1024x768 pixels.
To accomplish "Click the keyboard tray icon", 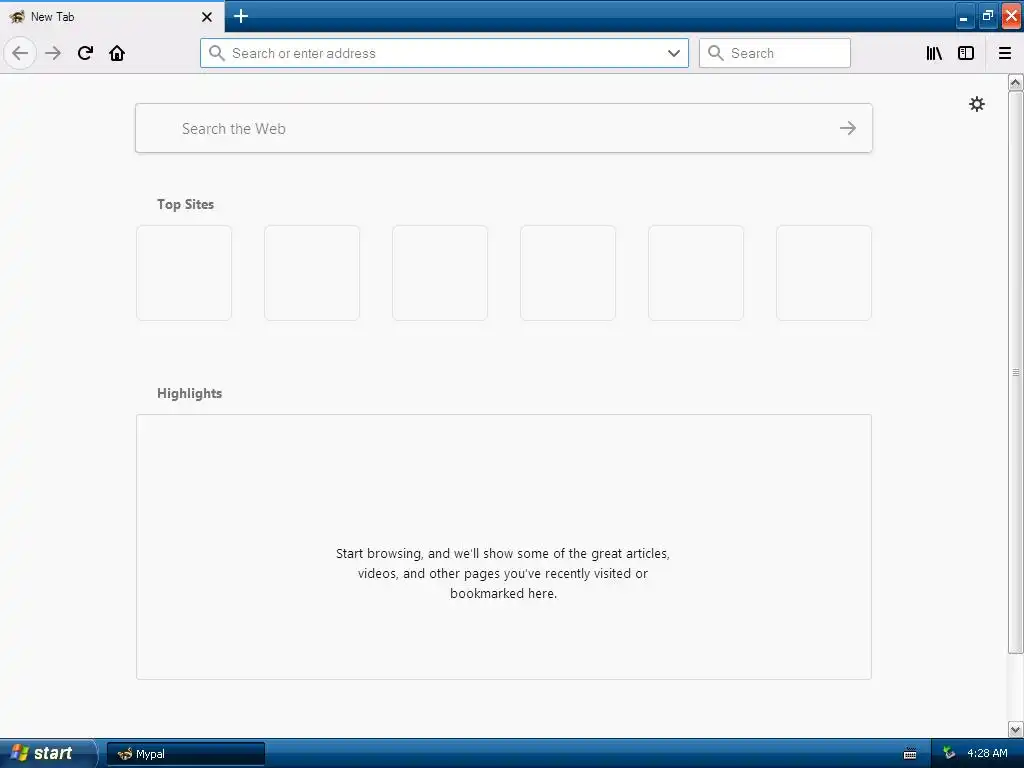I will click(910, 754).
